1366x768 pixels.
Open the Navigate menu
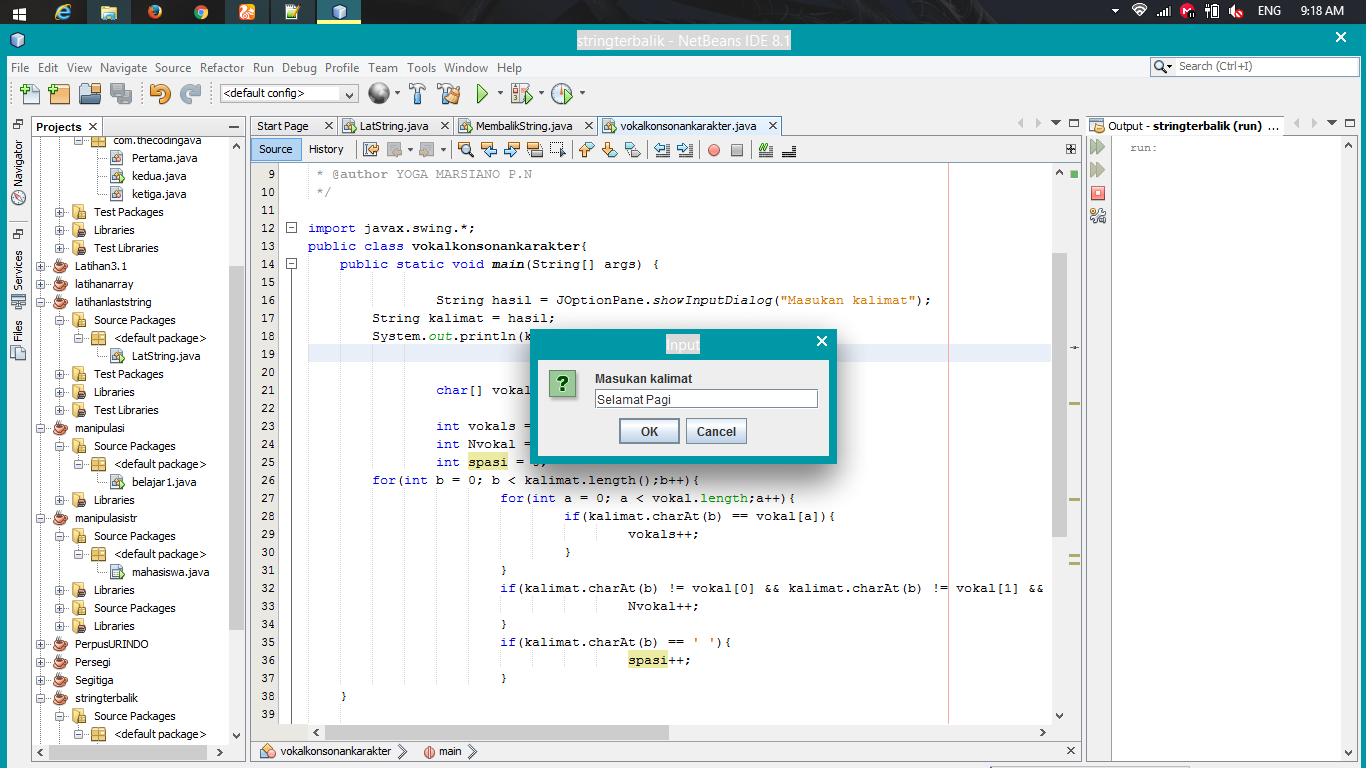pyautogui.click(x=123, y=68)
